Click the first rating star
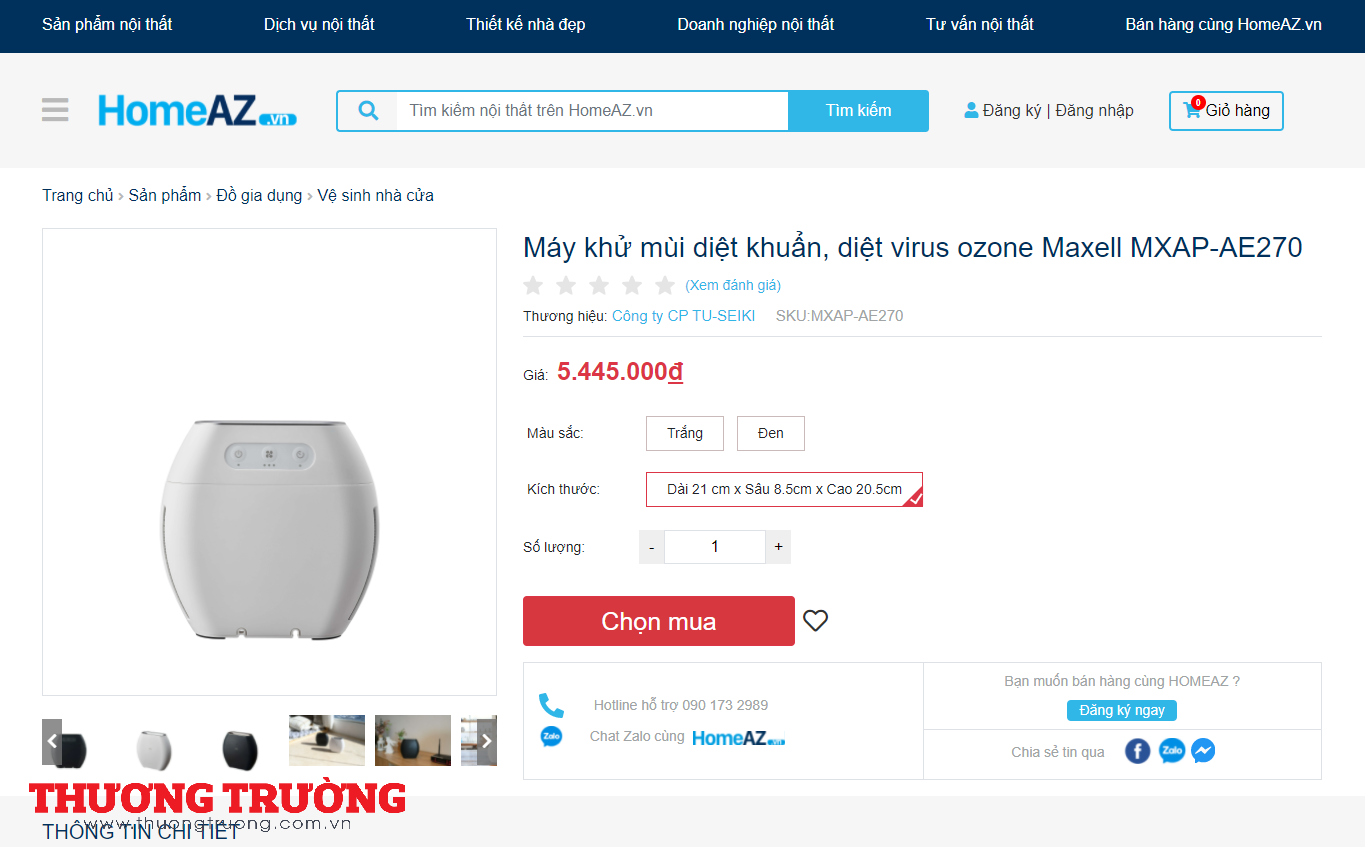Viewport: 1365px width, 847px height. pyautogui.click(x=533, y=286)
